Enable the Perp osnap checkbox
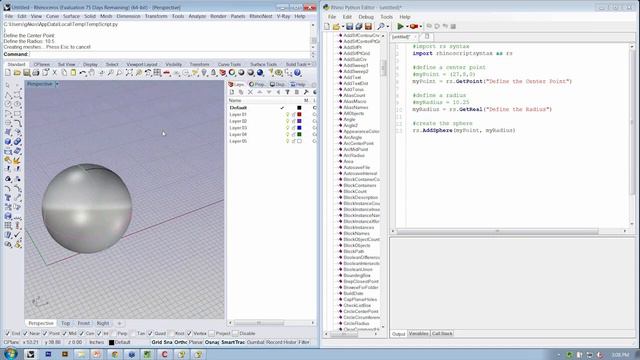 click(x=113, y=333)
